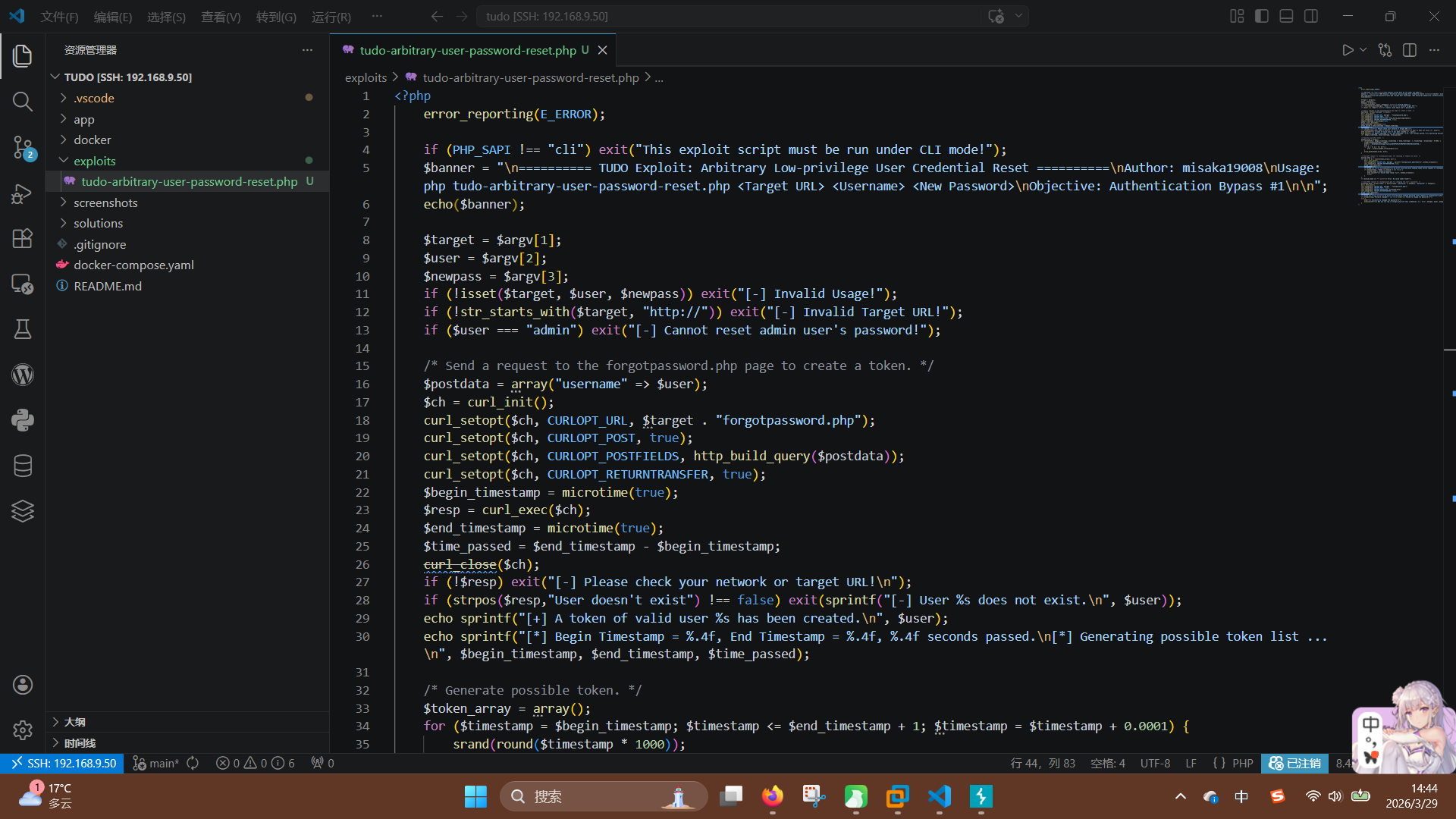The height and width of the screenshot is (819, 1456).
Task: Collapse the exploits folder
Action: 94,161
